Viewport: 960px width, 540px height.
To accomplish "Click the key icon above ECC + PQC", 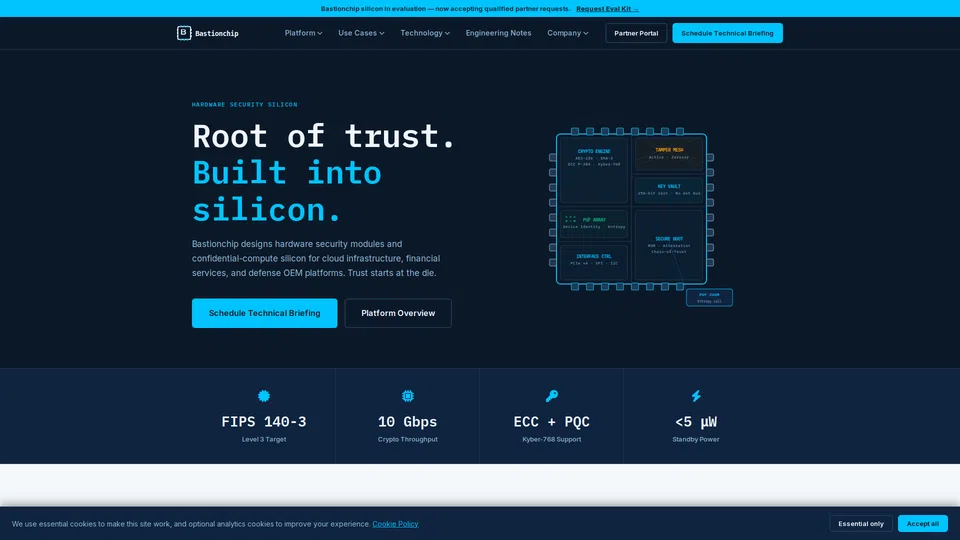I will pos(552,396).
